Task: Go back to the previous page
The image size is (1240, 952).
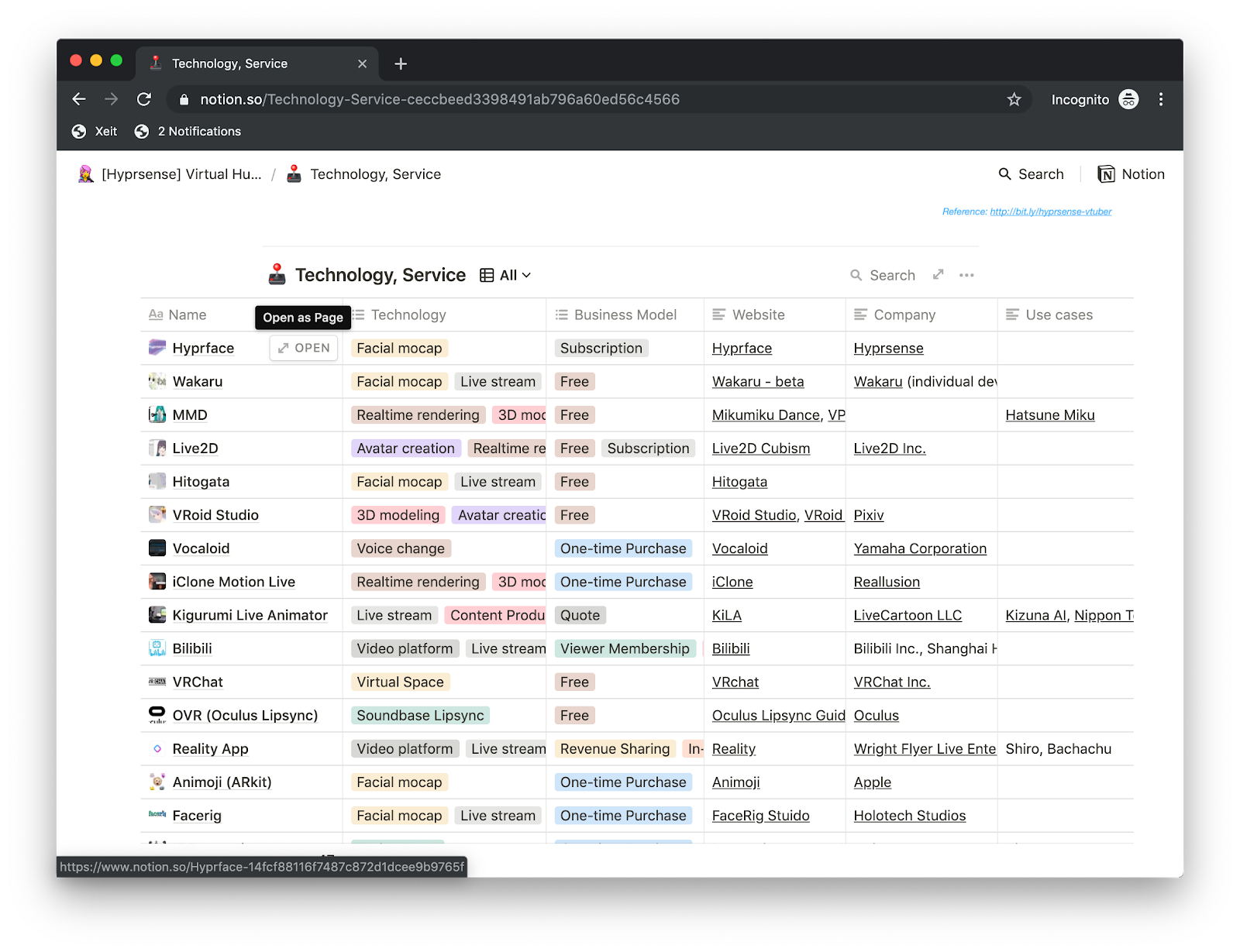Action: [79, 99]
